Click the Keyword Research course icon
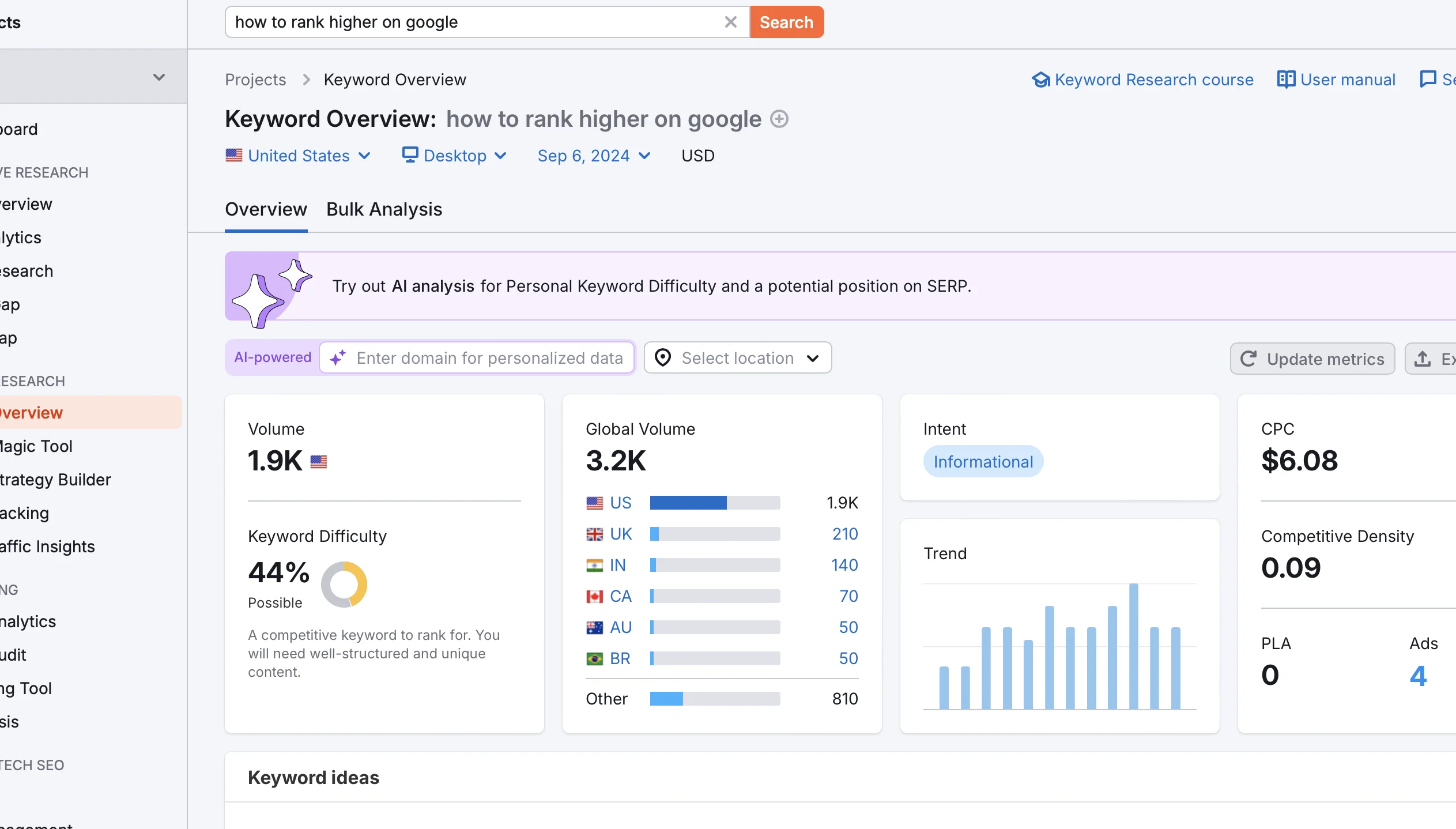This screenshot has height=829, width=1456. click(1040, 79)
